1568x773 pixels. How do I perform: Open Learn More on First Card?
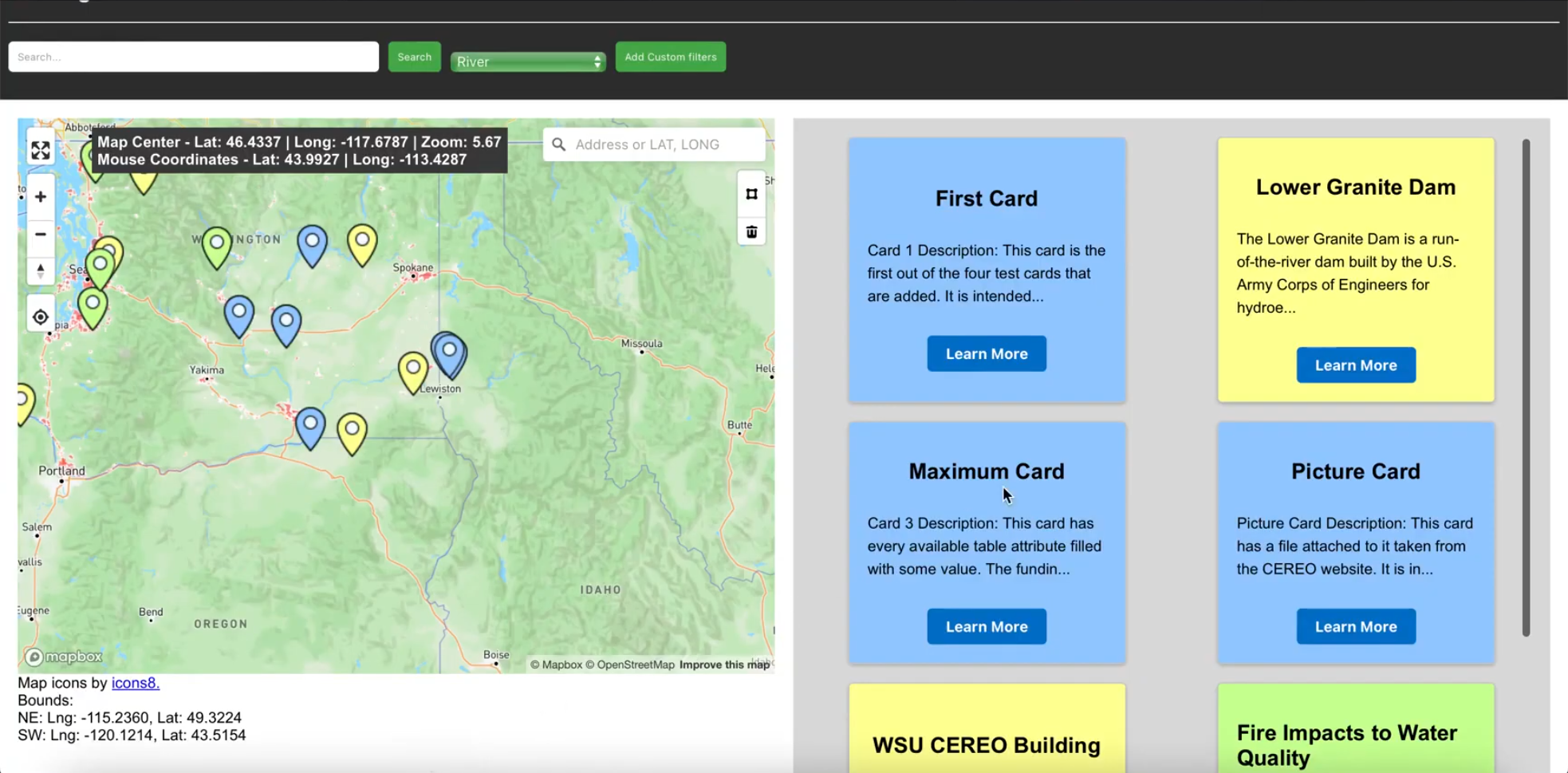(986, 353)
